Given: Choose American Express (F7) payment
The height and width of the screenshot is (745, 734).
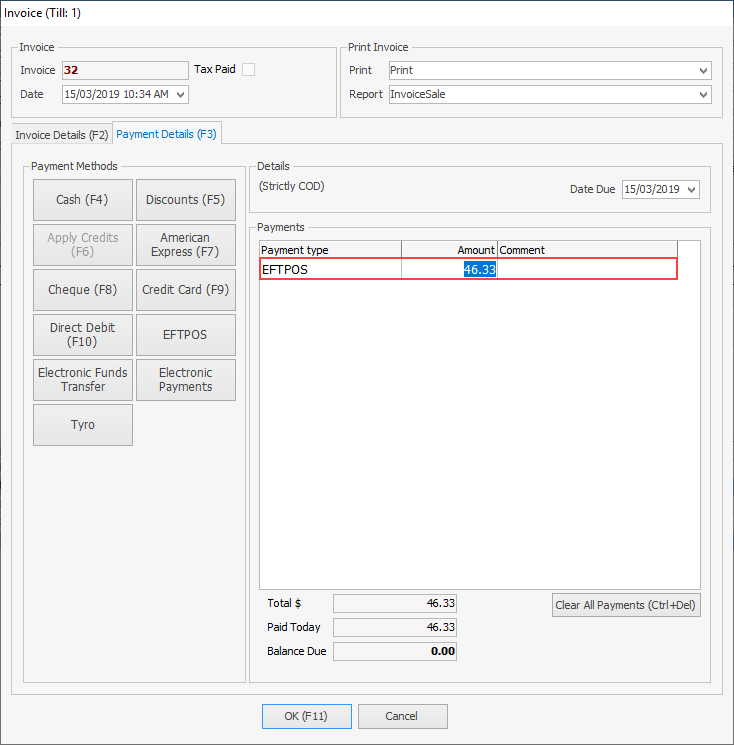Looking at the screenshot, I should (x=185, y=245).
